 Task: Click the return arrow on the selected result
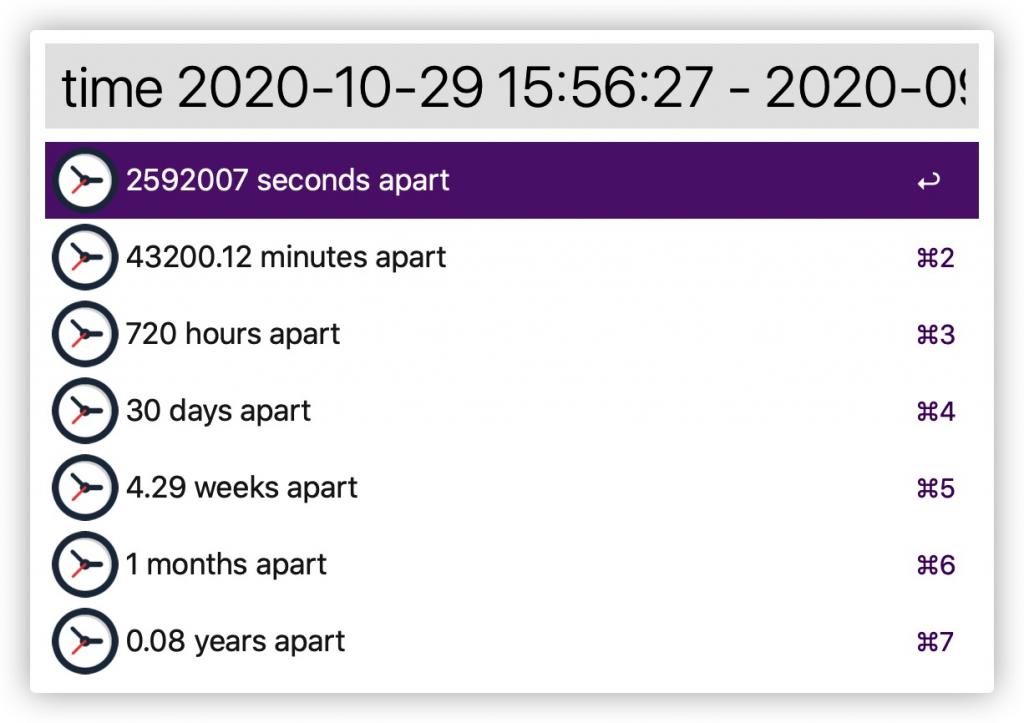(928, 182)
